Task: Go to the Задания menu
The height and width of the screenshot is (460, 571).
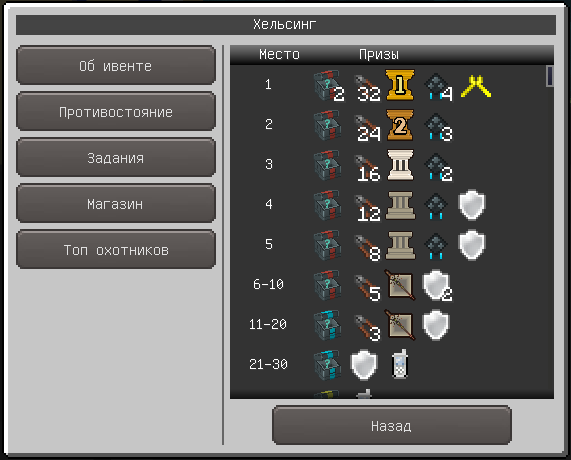Action: (x=116, y=158)
